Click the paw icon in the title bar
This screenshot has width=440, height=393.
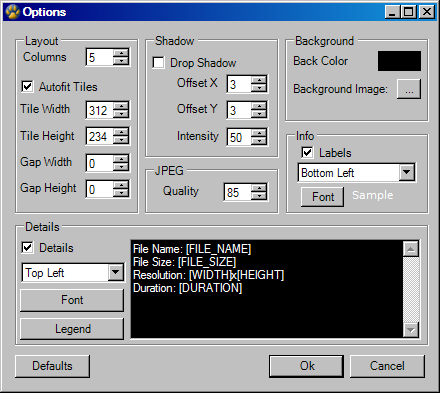[12, 12]
